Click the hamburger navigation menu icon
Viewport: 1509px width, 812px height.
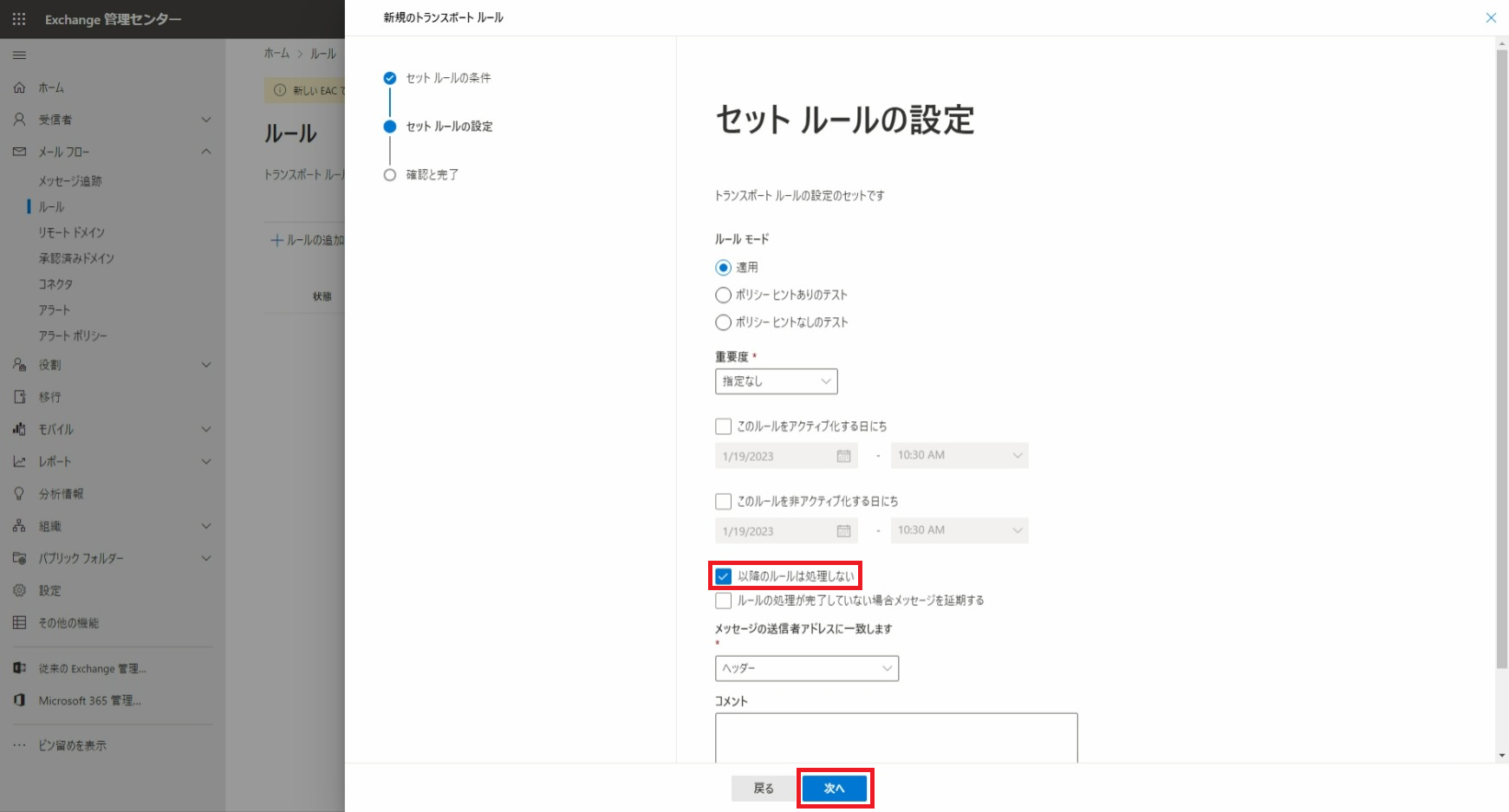(x=19, y=55)
